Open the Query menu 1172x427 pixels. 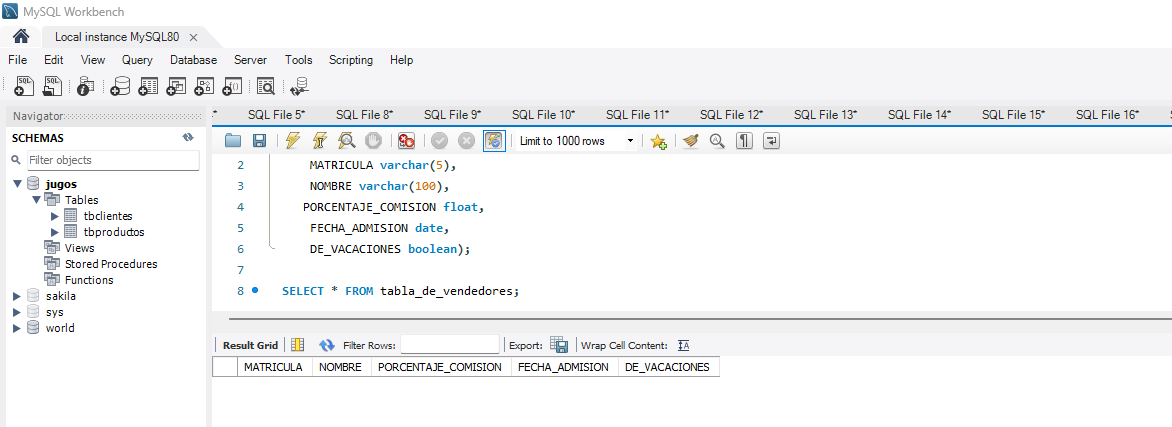pos(138,60)
